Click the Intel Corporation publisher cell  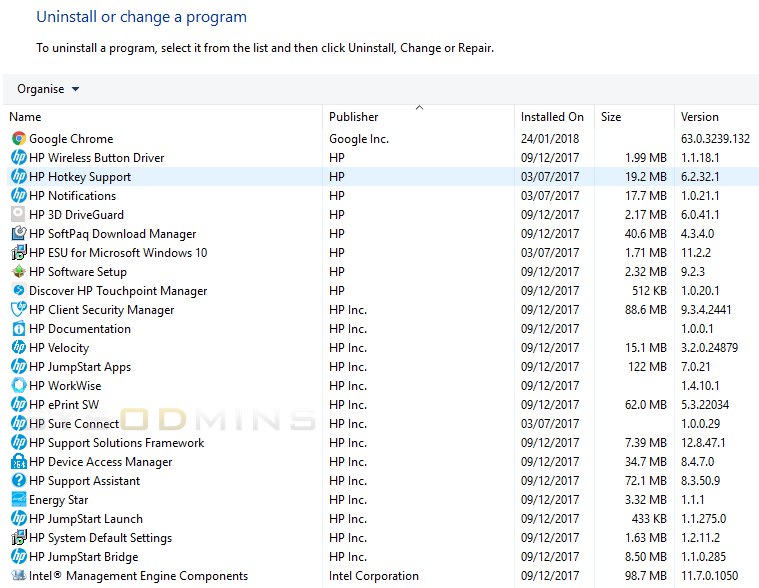(374, 575)
